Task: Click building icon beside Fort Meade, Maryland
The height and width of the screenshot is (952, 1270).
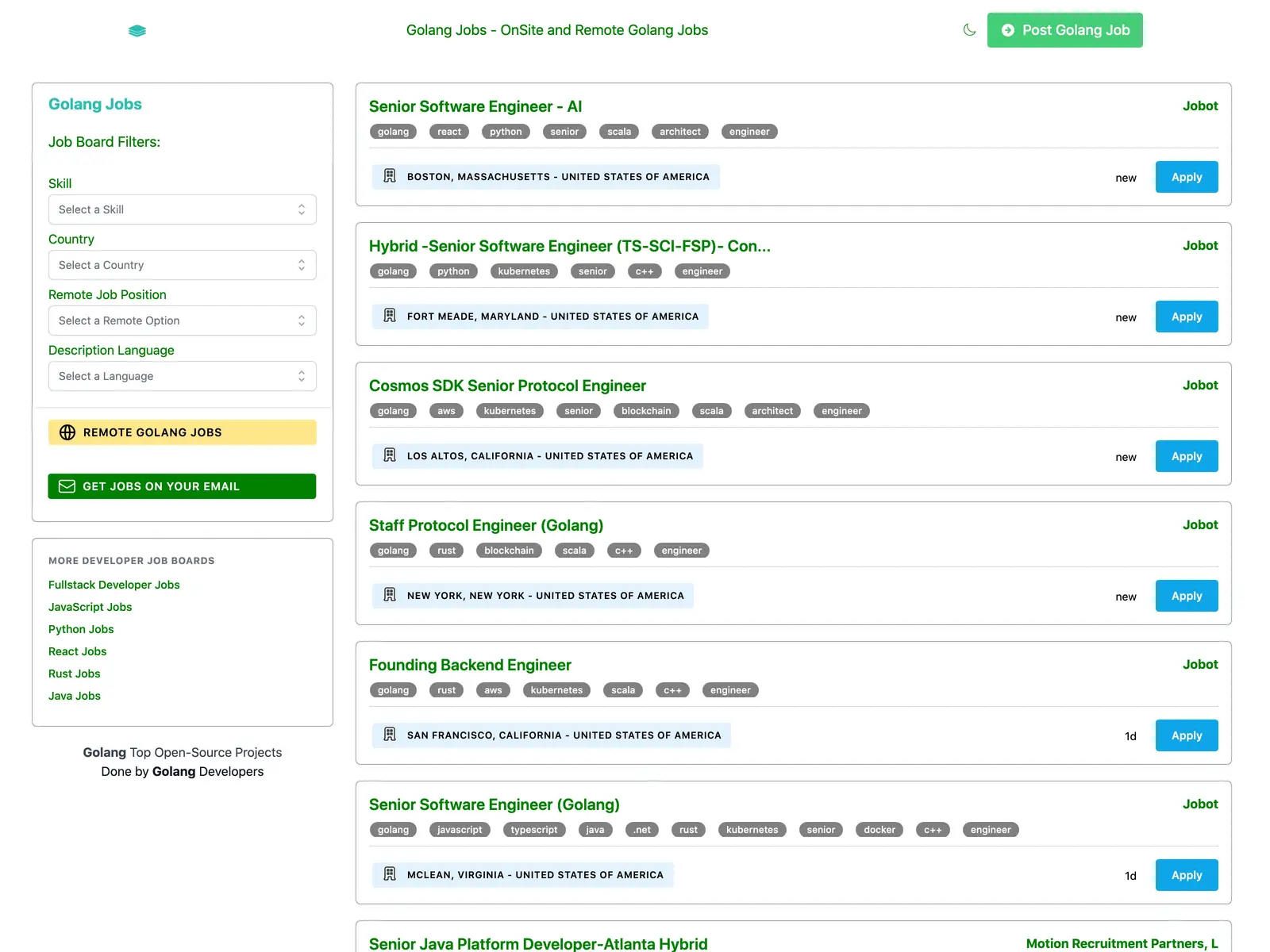Action: tap(390, 316)
